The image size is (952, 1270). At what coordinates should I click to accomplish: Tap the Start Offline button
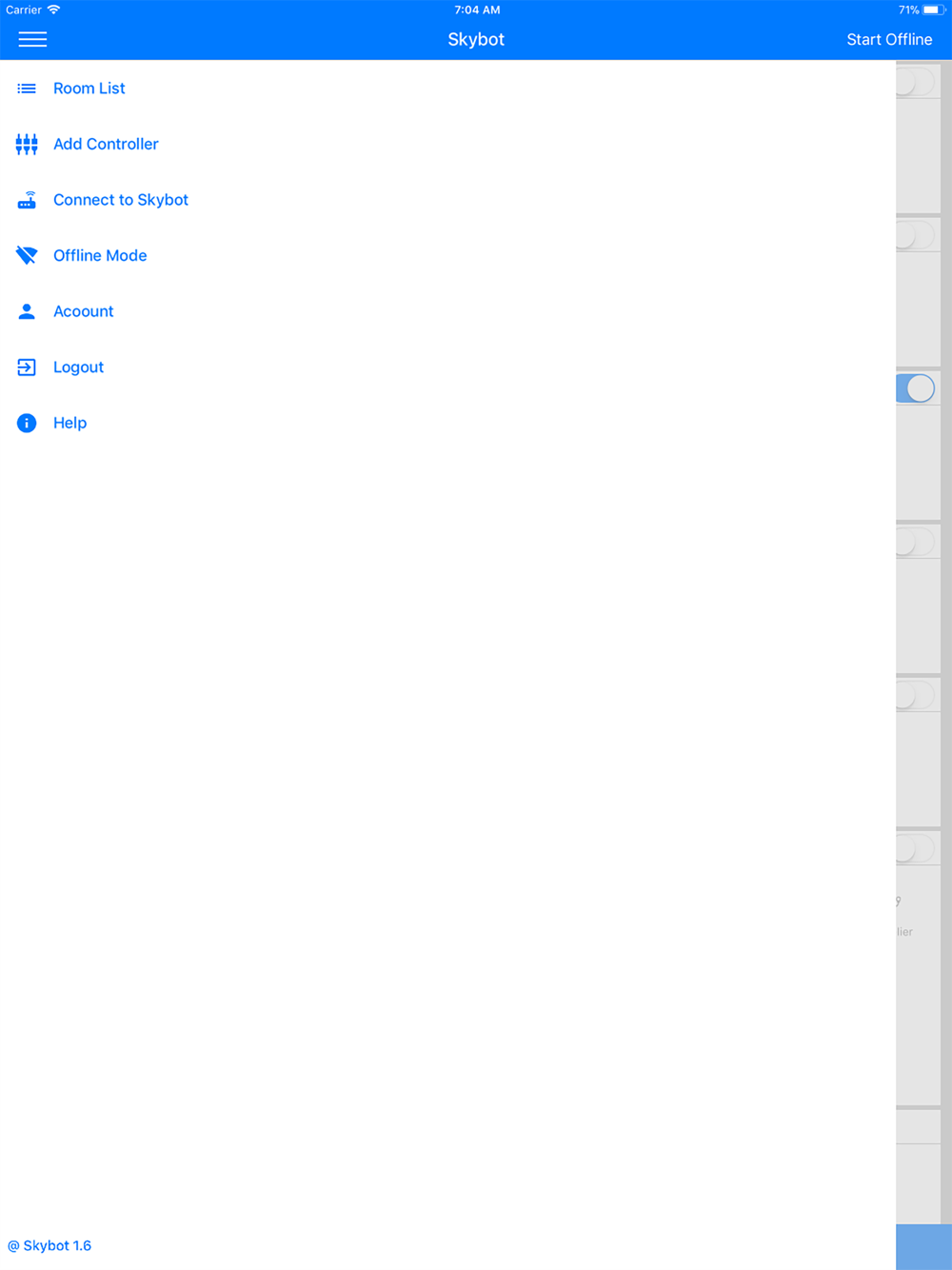[889, 39]
